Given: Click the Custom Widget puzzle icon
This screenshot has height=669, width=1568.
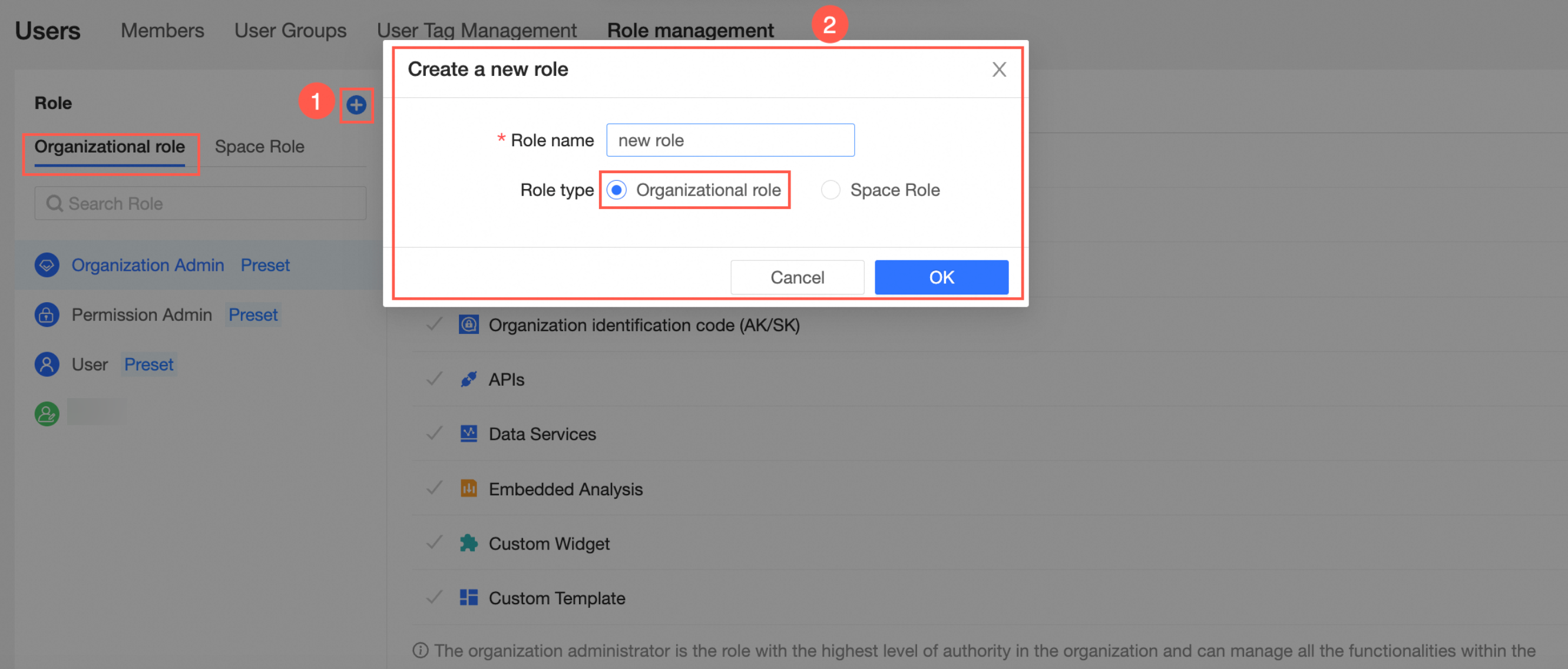Looking at the screenshot, I should click(468, 543).
